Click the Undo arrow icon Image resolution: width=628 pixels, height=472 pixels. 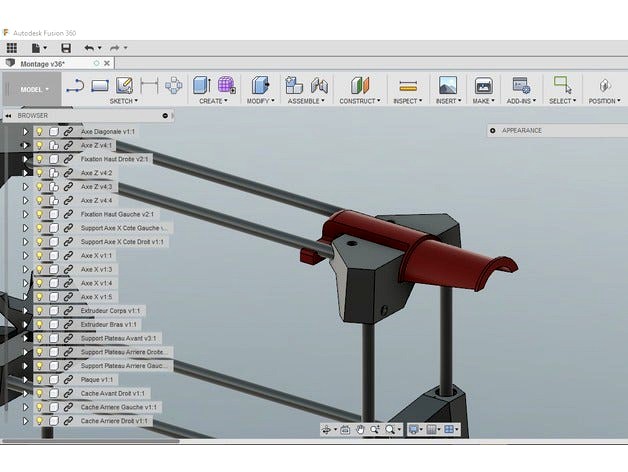click(90, 47)
